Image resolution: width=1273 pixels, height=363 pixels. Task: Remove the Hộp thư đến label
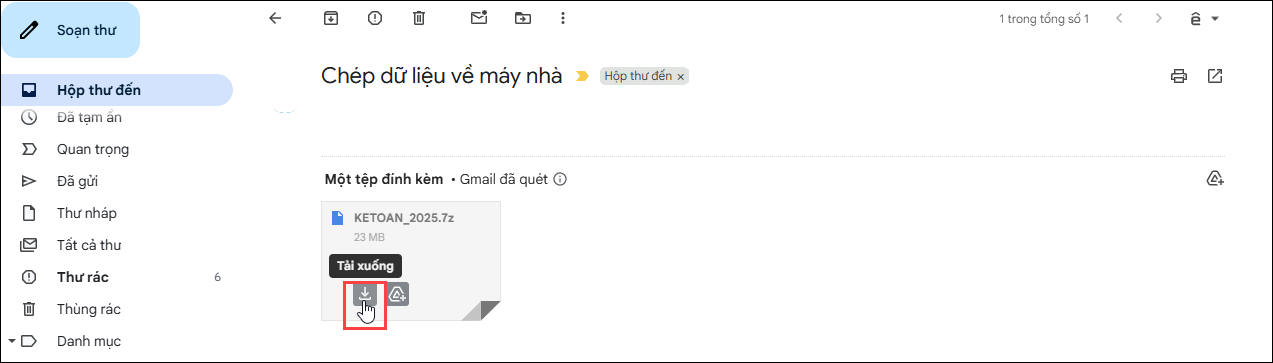(681, 76)
